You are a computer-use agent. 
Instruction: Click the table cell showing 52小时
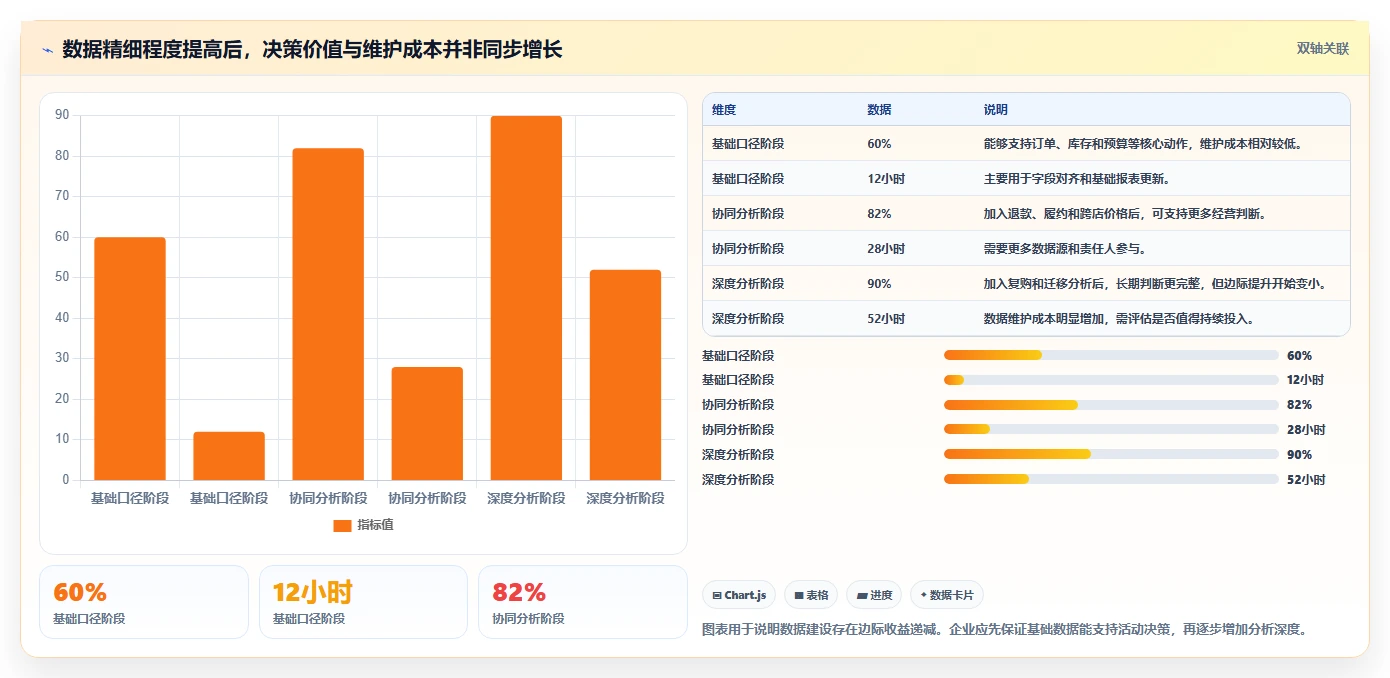pyautogui.click(x=886, y=319)
